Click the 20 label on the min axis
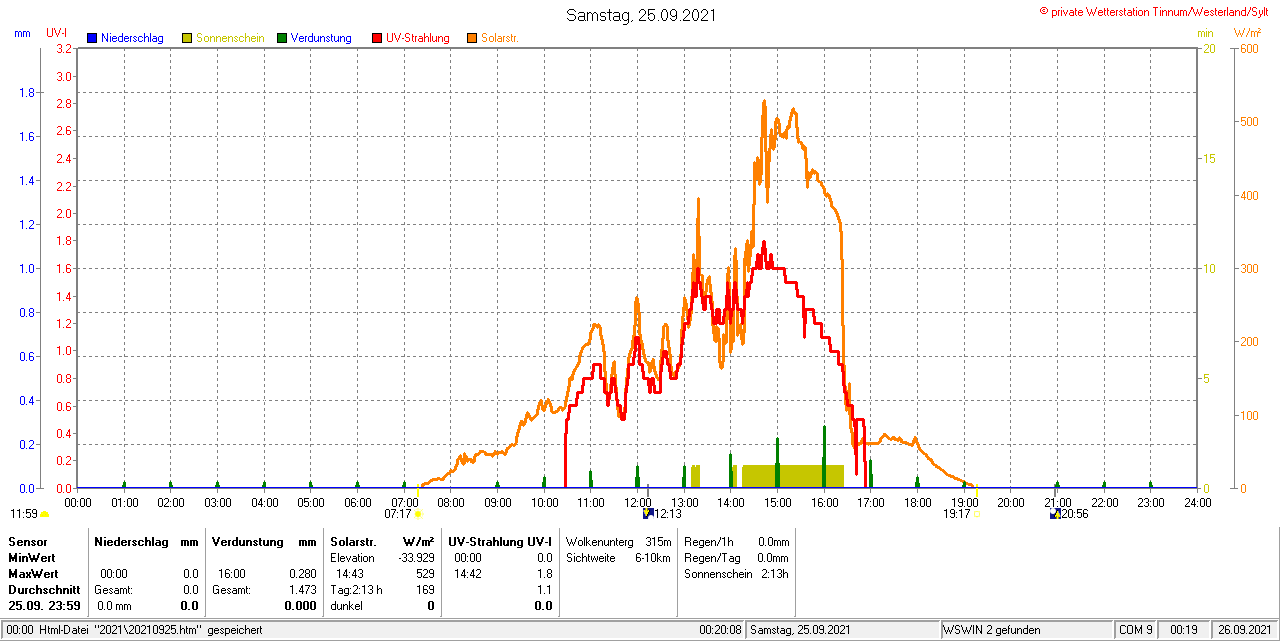Image resolution: width=1280 pixels, height=641 pixels. [1209, 49]
